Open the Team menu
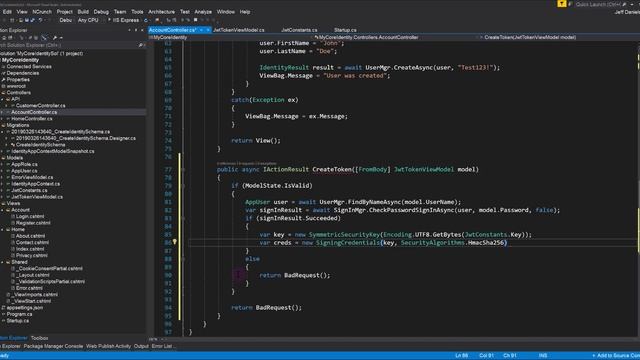 coord(120,12)
